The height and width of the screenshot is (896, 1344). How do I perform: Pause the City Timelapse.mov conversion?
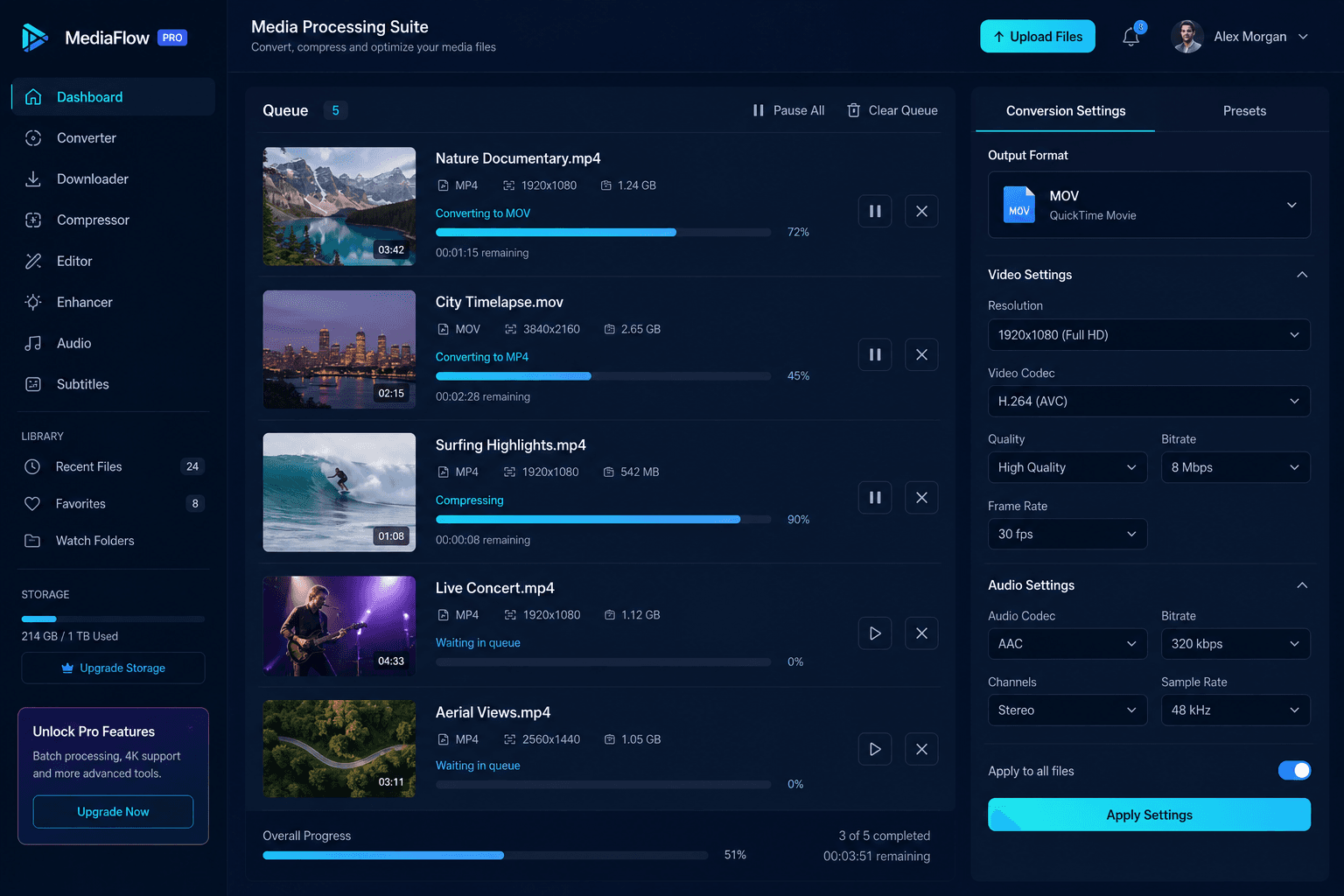[875, 354]
